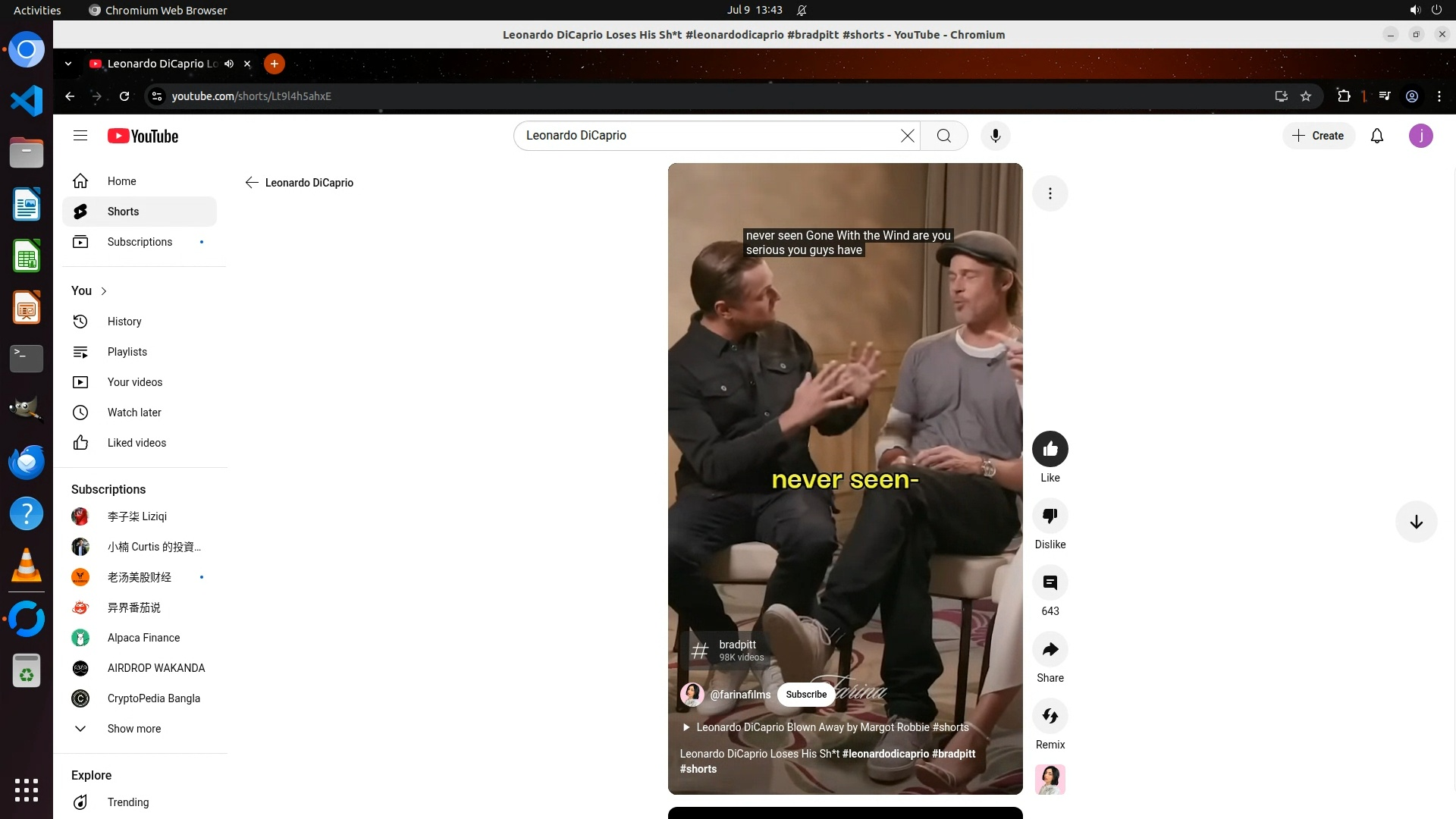Image resolution: width=1456 pixels, height=819 pixels.
Task: Open Thunderbird Mail from the dock
Action: coord(27,461)
